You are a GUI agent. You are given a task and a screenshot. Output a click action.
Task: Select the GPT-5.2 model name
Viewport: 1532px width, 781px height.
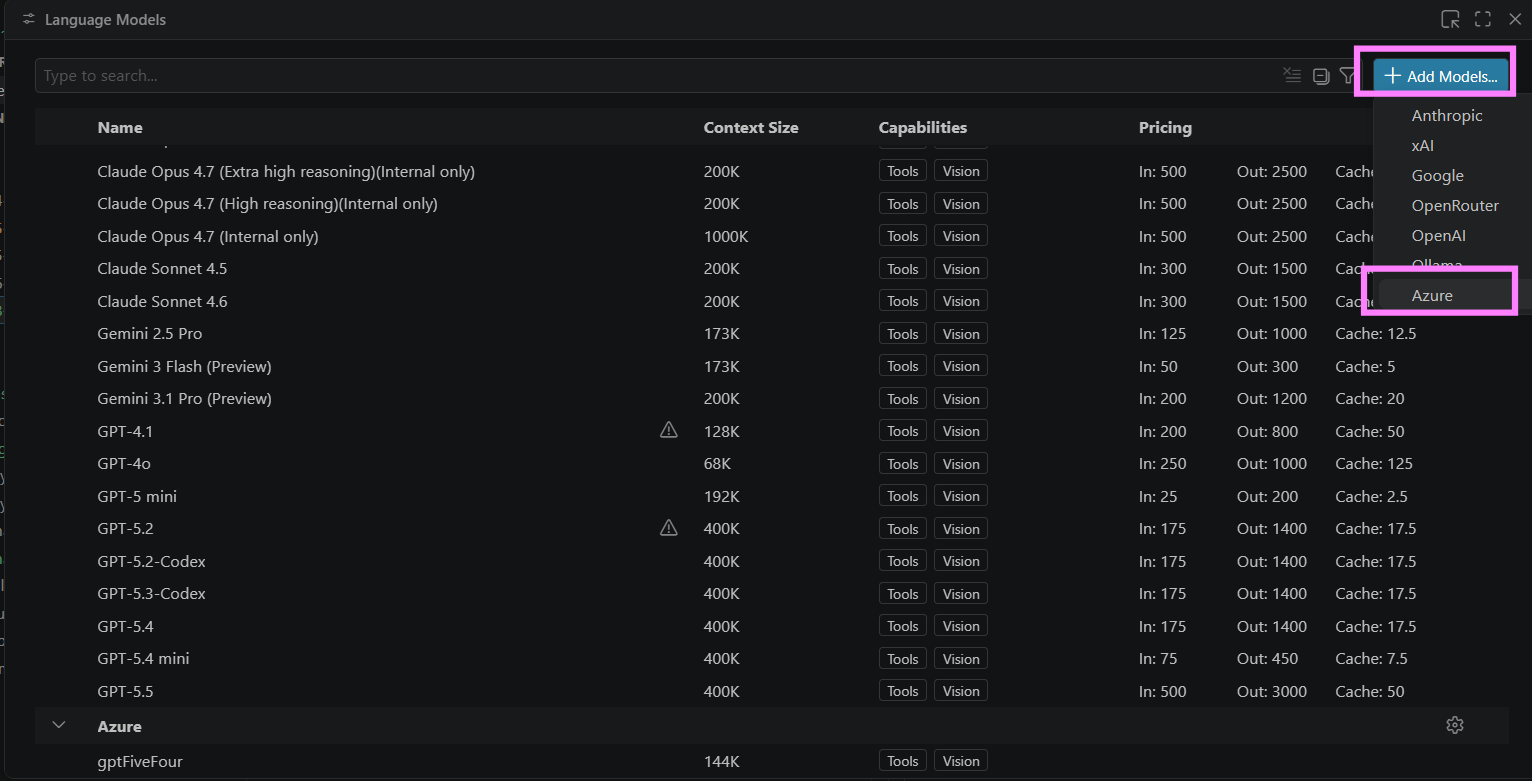pos(126,528)
